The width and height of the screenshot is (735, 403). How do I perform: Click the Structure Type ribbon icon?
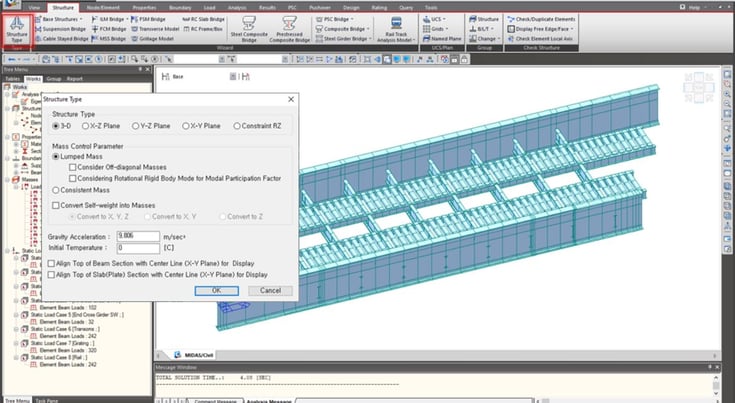coord(16,29)
